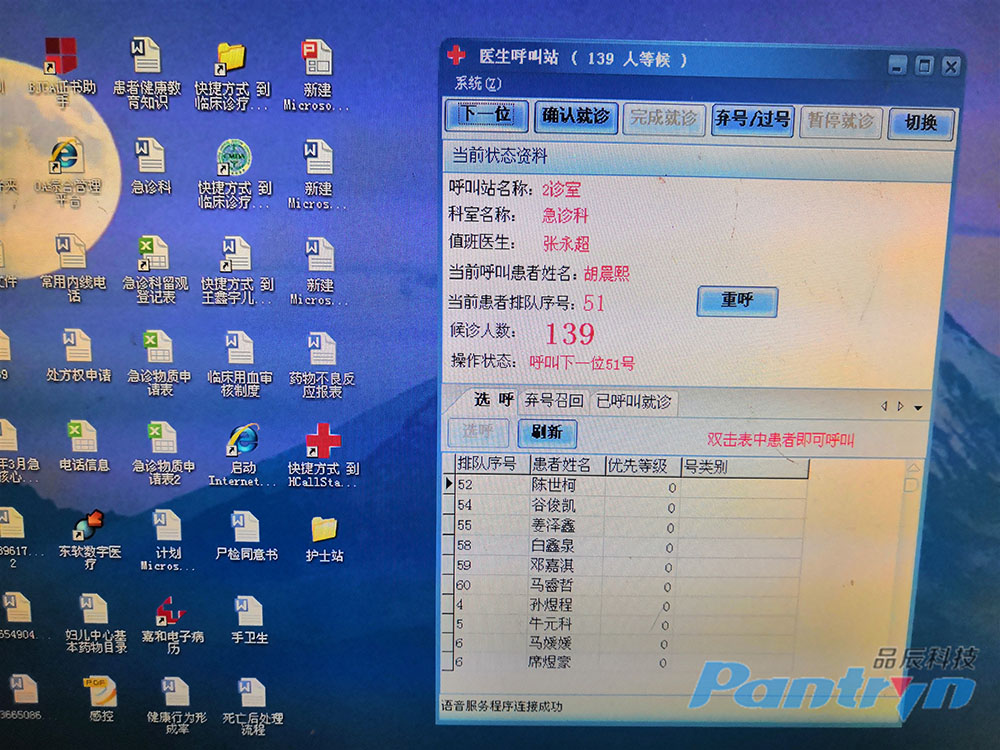This screenshot has width=1000, height=750.
Task: Open the 手卫生 document icon
Action: pyautogui.click(x=249, y=620)
